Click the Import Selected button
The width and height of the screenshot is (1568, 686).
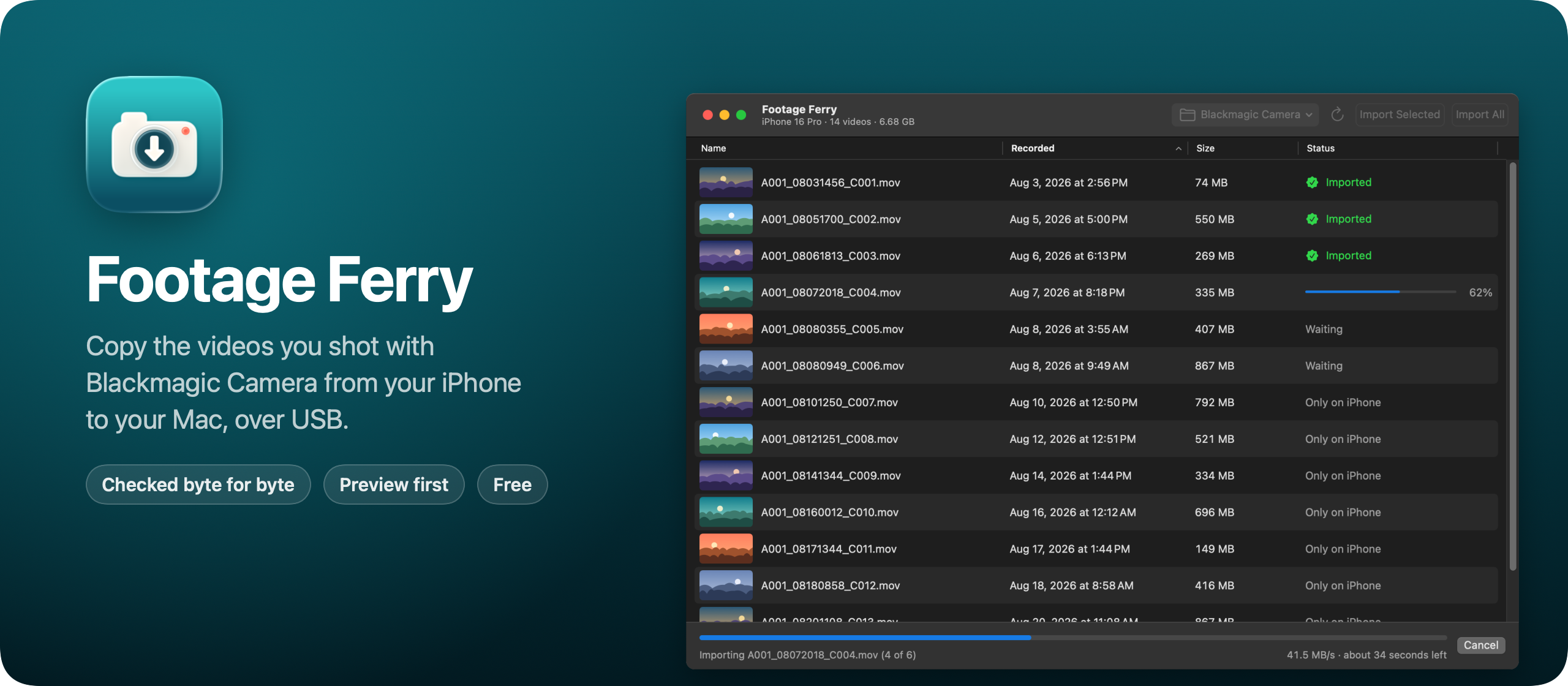(x=1400, y=115)
